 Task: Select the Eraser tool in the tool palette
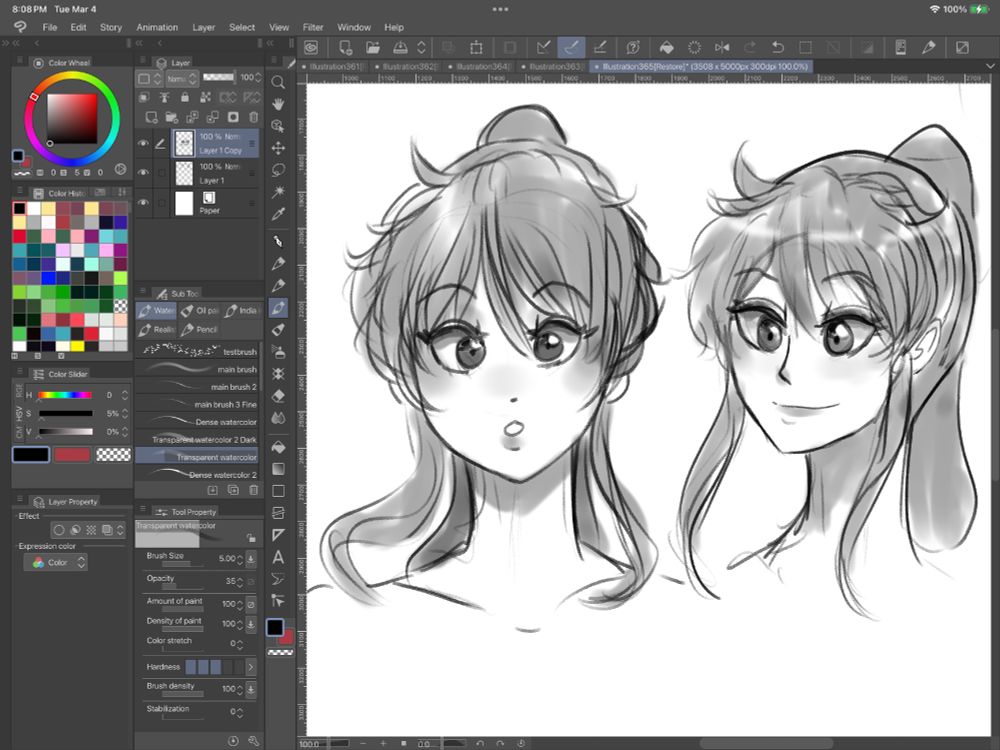278,396
